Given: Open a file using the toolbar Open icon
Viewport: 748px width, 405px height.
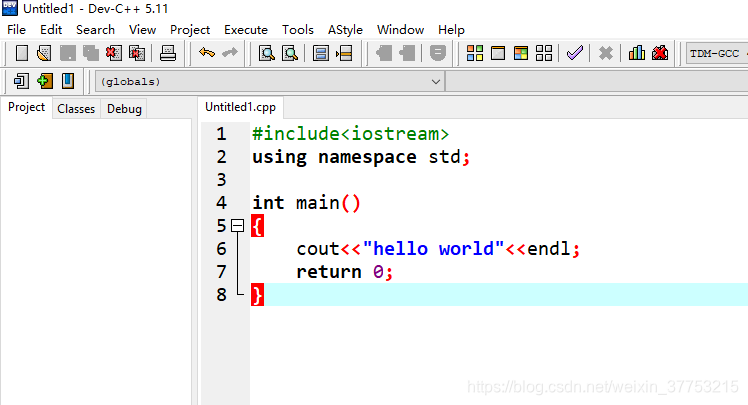Looking at the screenshot, I should pos(44,53).
